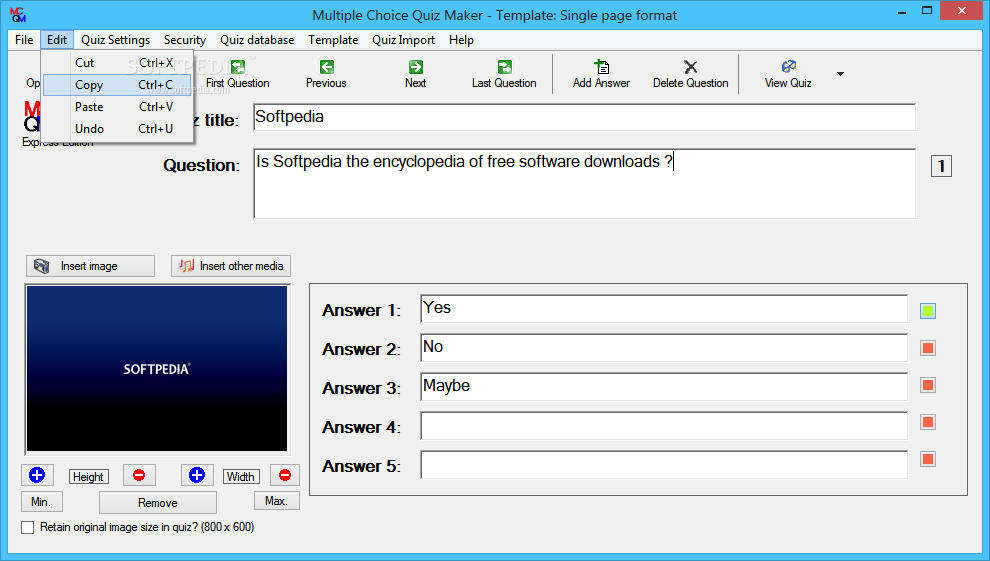Click the Width label box

pyautogui.click(x=241, y=476)
